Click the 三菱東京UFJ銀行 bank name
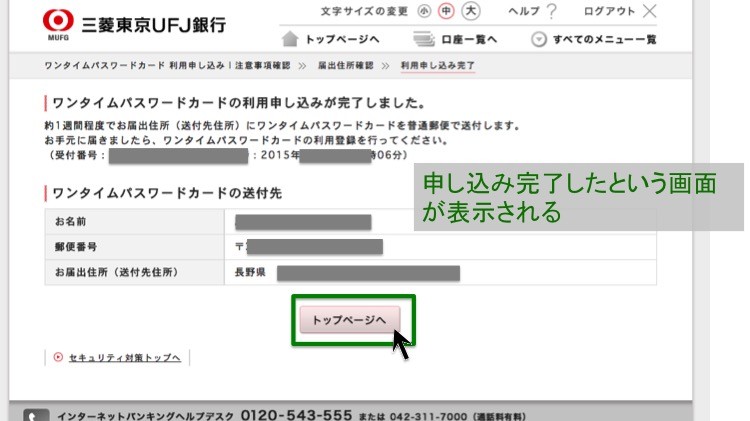 tap(154, 25)
